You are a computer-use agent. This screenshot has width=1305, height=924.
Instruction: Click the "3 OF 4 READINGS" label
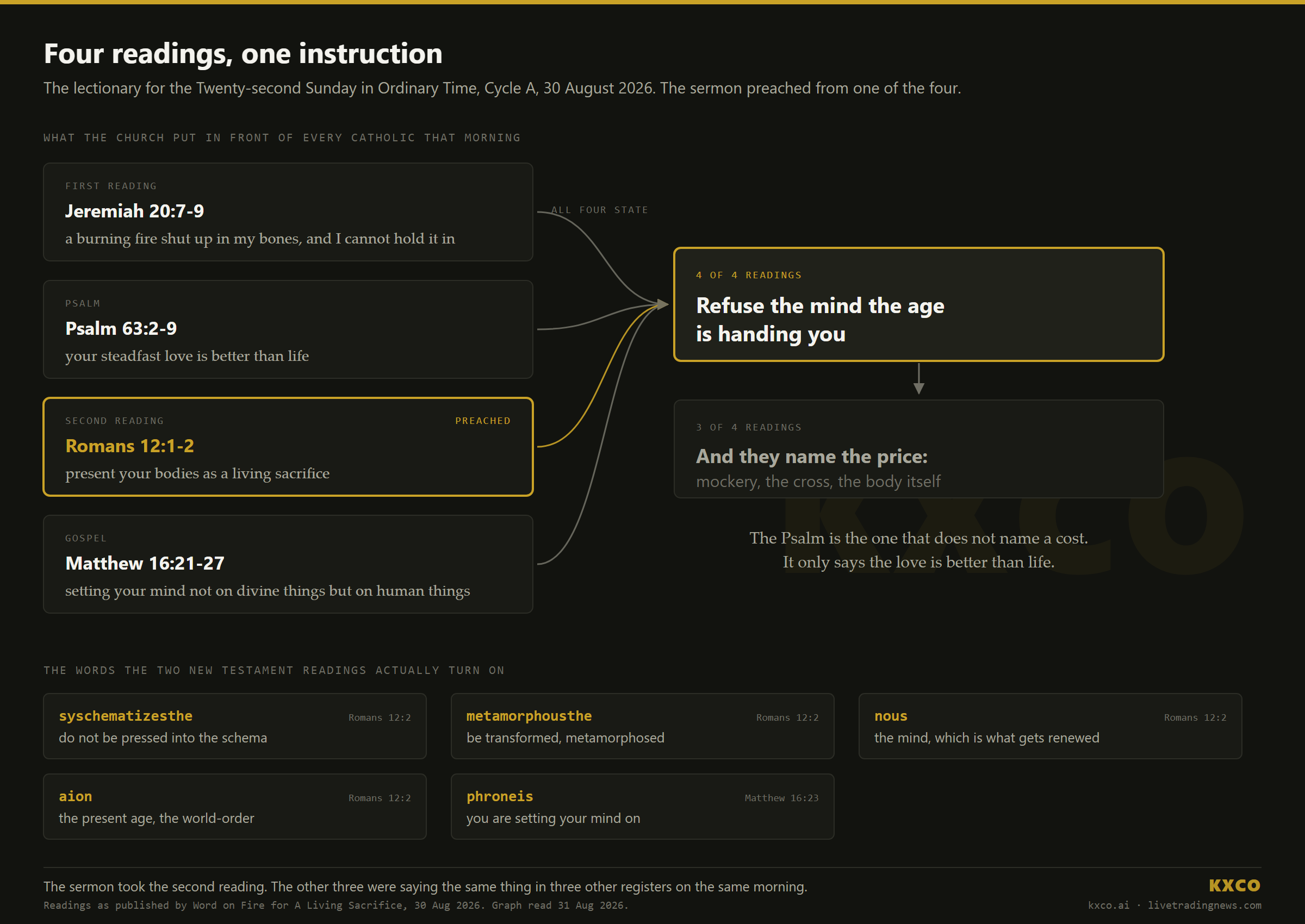click(x=748, y=427)
